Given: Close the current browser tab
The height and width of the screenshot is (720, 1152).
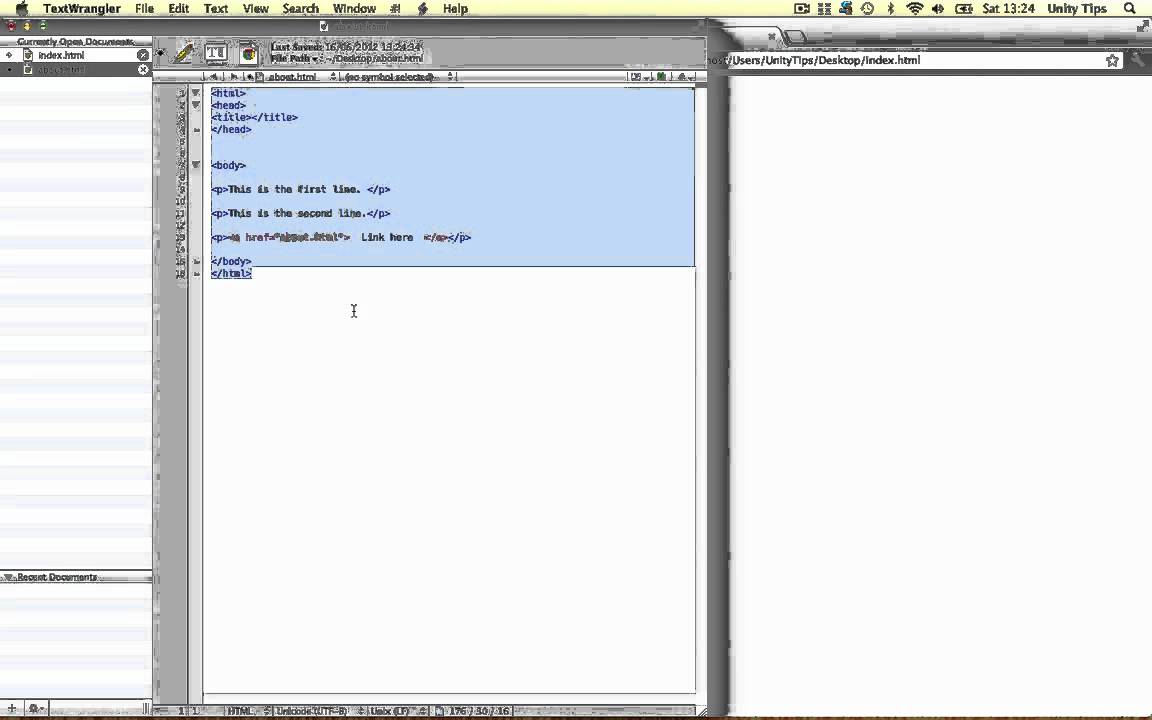Looking at the screenshot, I should tap(771, 35).
